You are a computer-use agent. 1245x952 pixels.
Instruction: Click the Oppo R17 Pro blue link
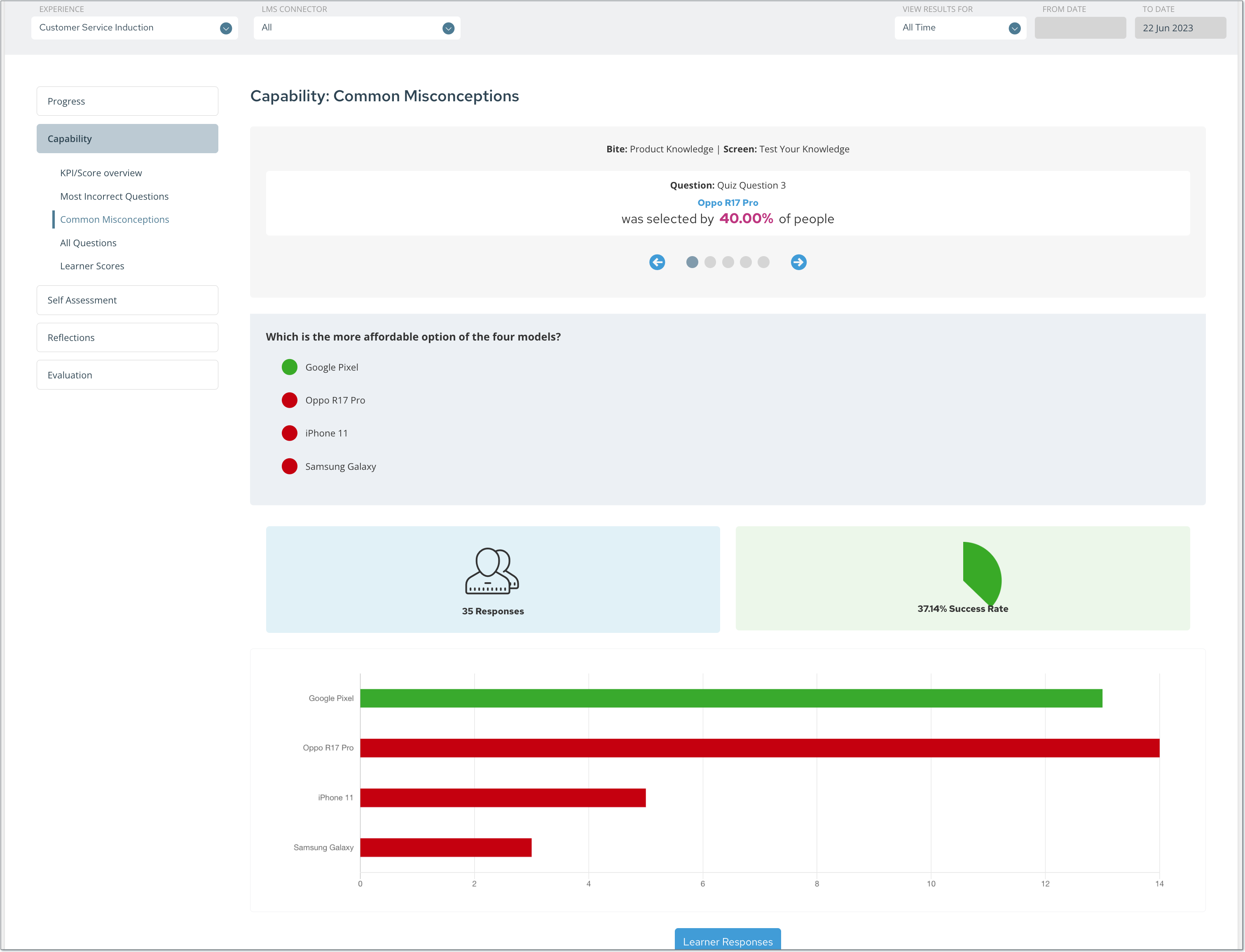click(728, 202)
